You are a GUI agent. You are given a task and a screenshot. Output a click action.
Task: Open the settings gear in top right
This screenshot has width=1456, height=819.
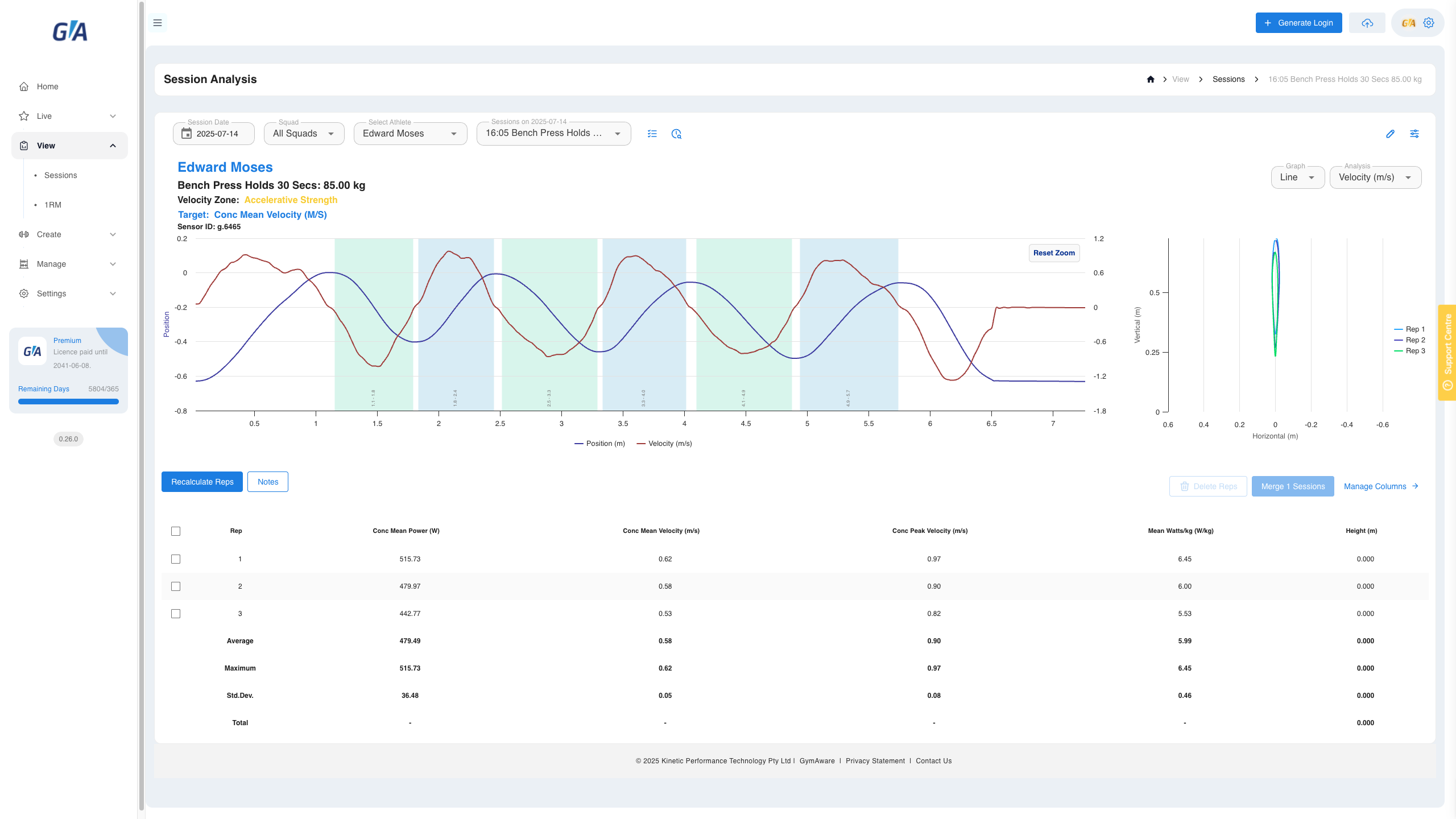1429,23
